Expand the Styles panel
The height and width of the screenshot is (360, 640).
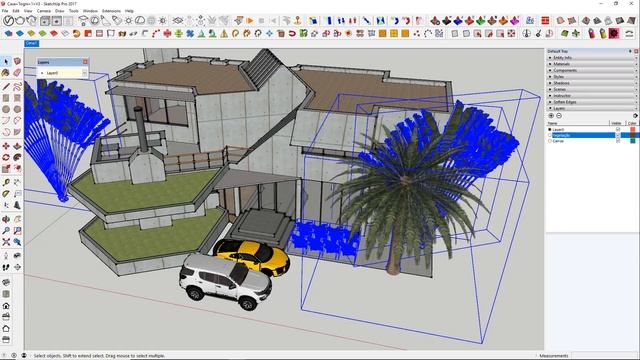pos(592,77)
